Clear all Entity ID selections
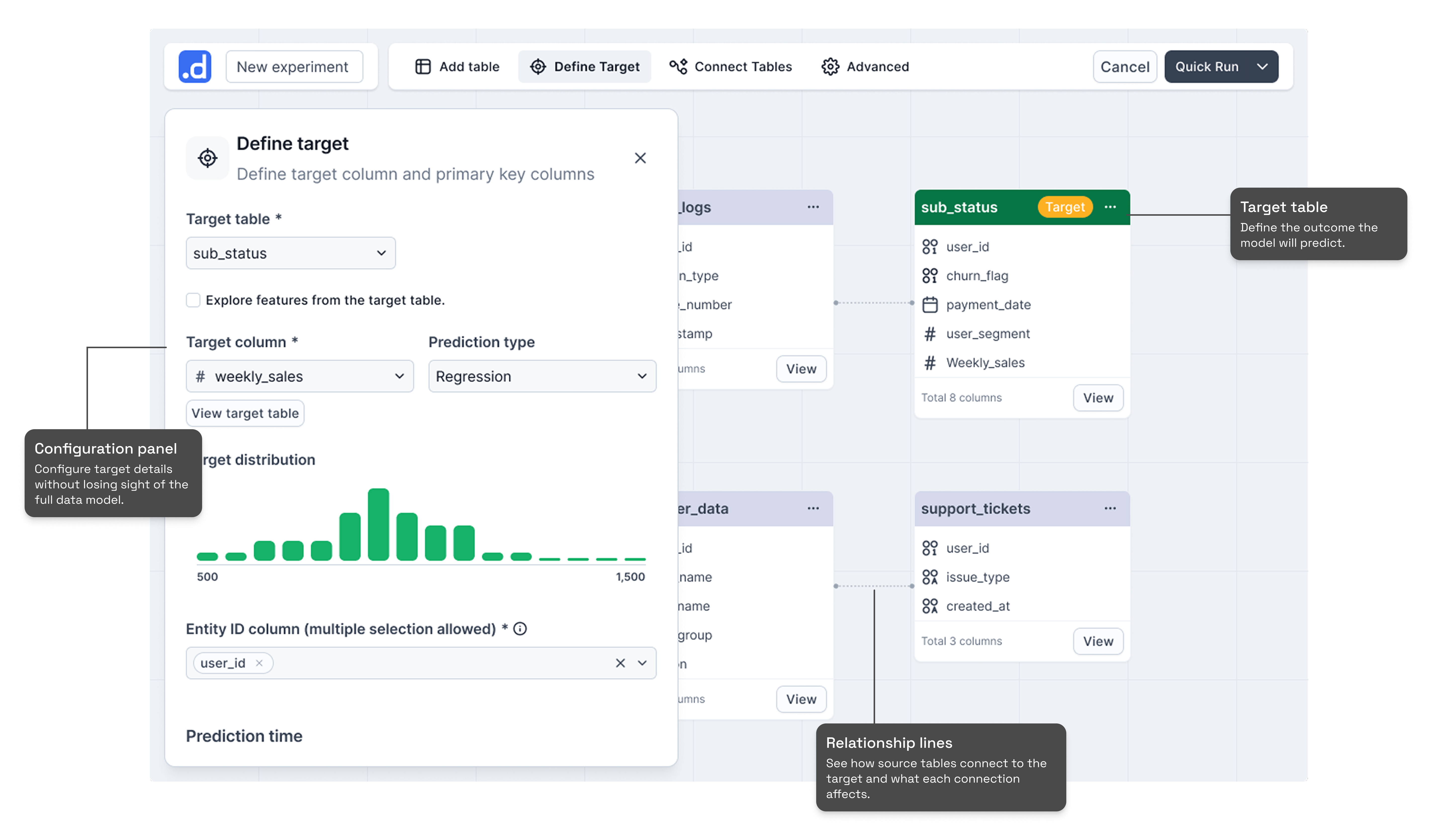1432x840 pixels. [620, 663]
